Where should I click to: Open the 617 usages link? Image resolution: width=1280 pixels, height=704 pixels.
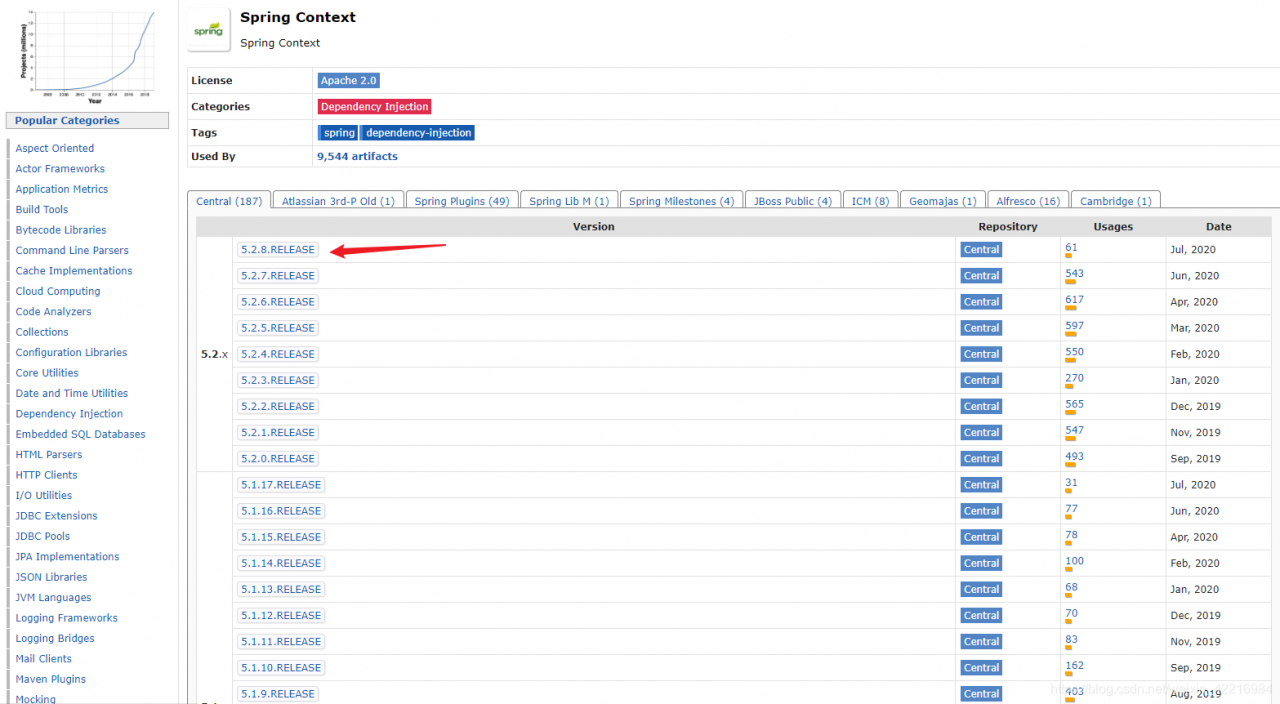pyautogui.click(x=1074, y=299)
